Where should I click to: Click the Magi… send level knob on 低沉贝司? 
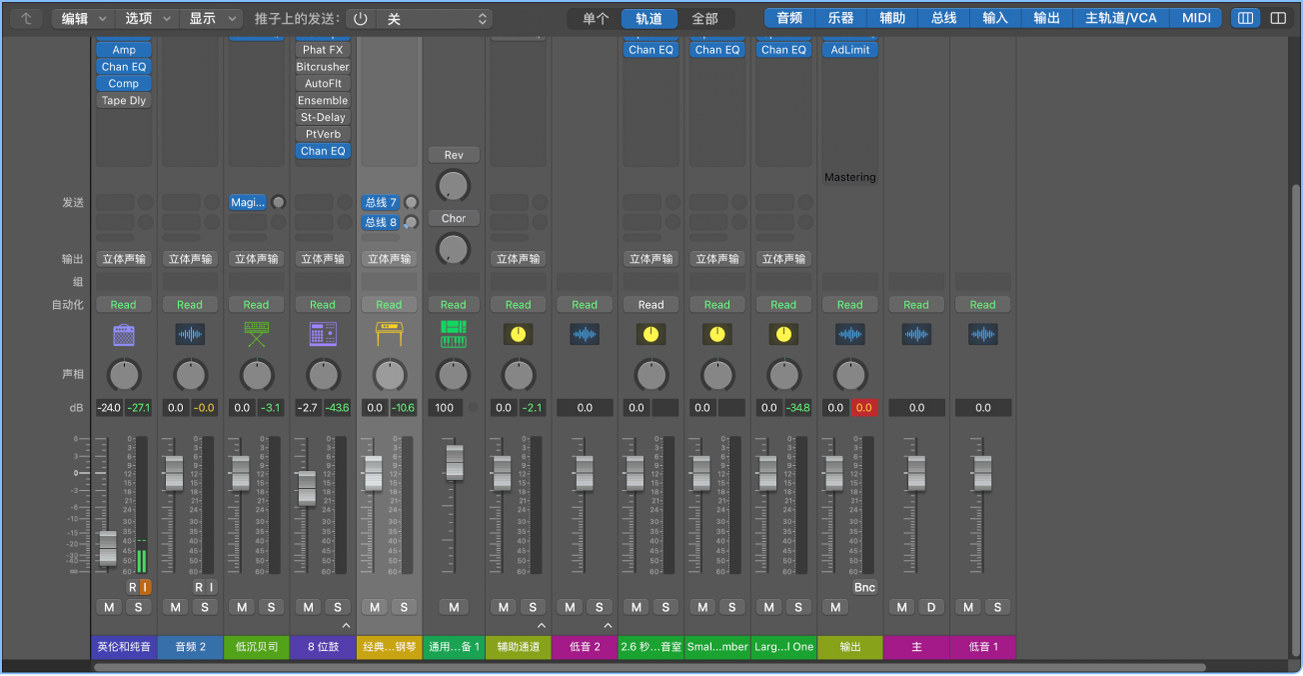[x=278, y=203]
